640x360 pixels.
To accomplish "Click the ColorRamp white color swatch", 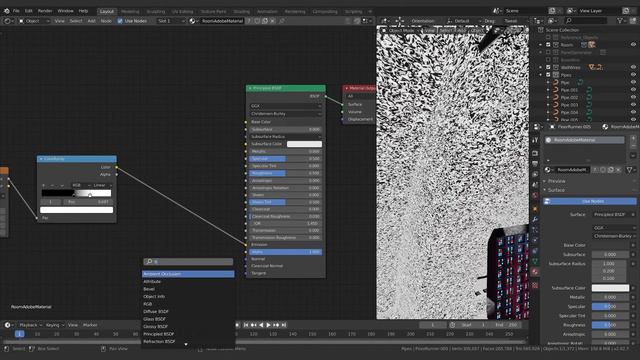I will (76, 210).
